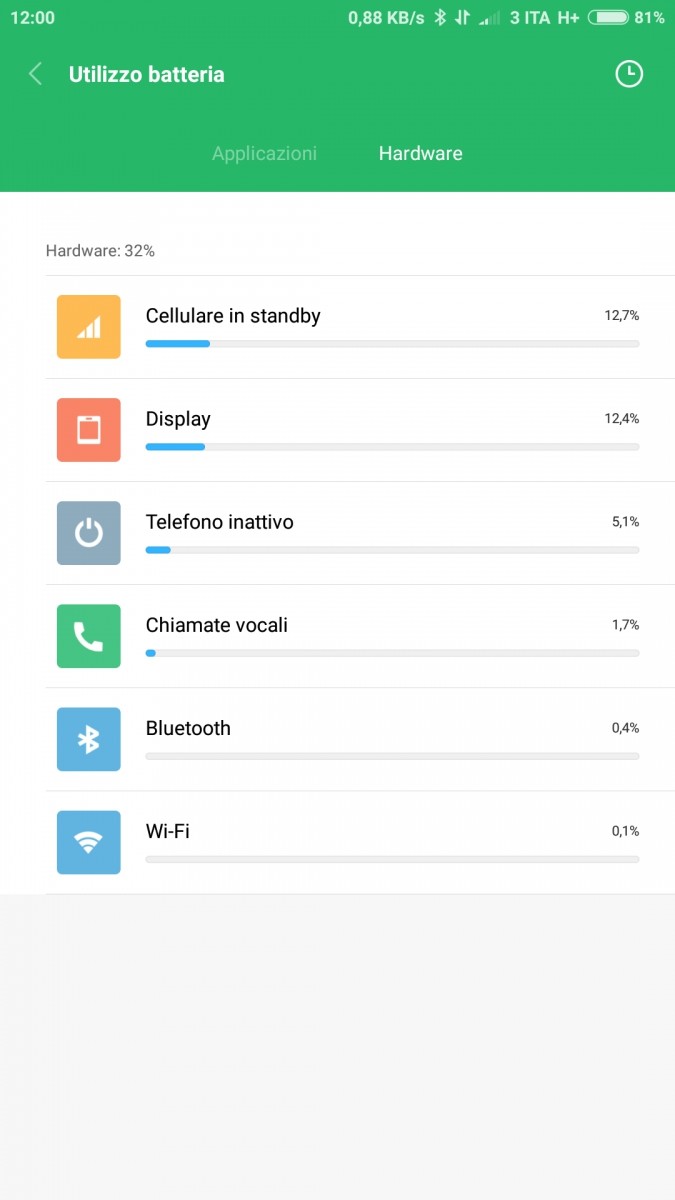
Task: Tap the red Display icon
Action: (89, 430)
